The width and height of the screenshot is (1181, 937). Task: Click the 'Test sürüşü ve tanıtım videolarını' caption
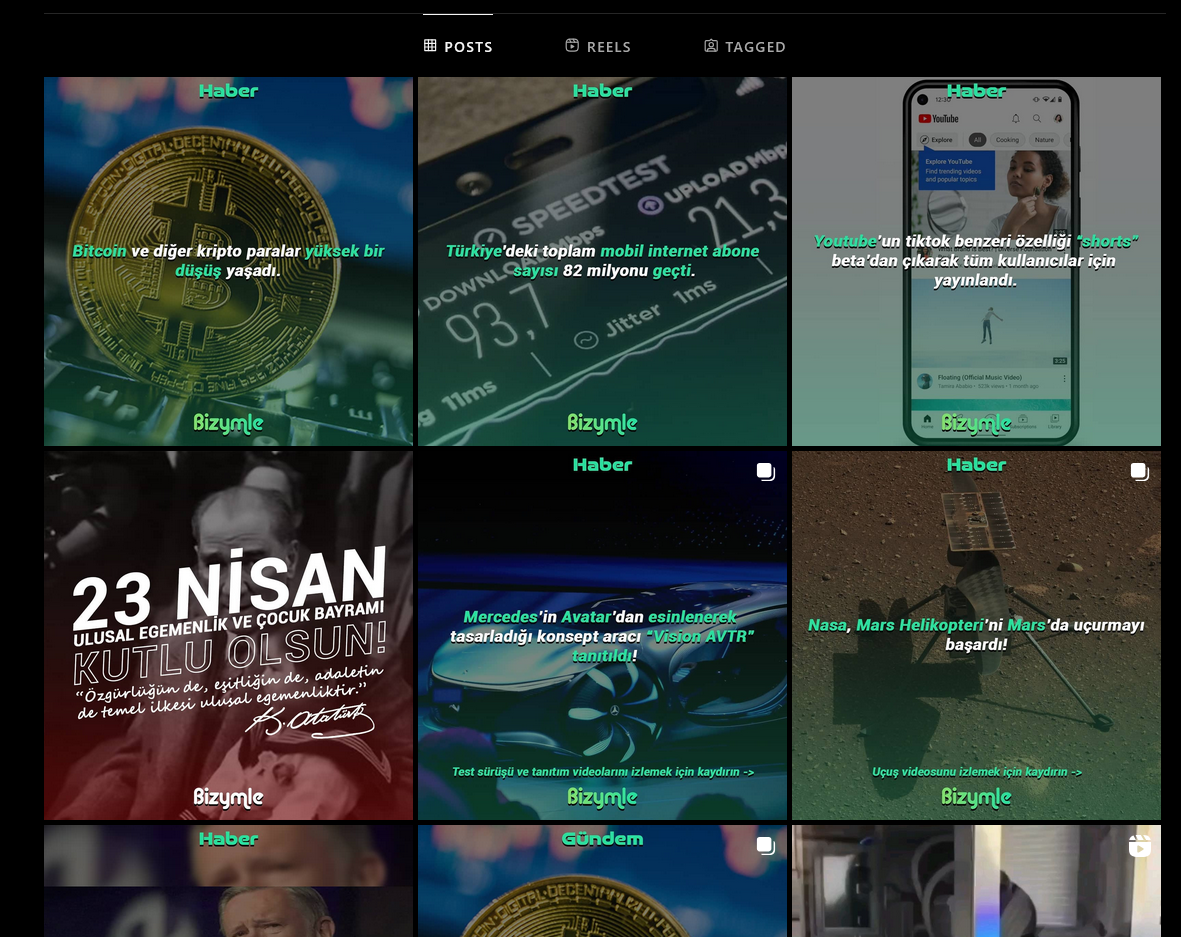(x=603, y=772)
